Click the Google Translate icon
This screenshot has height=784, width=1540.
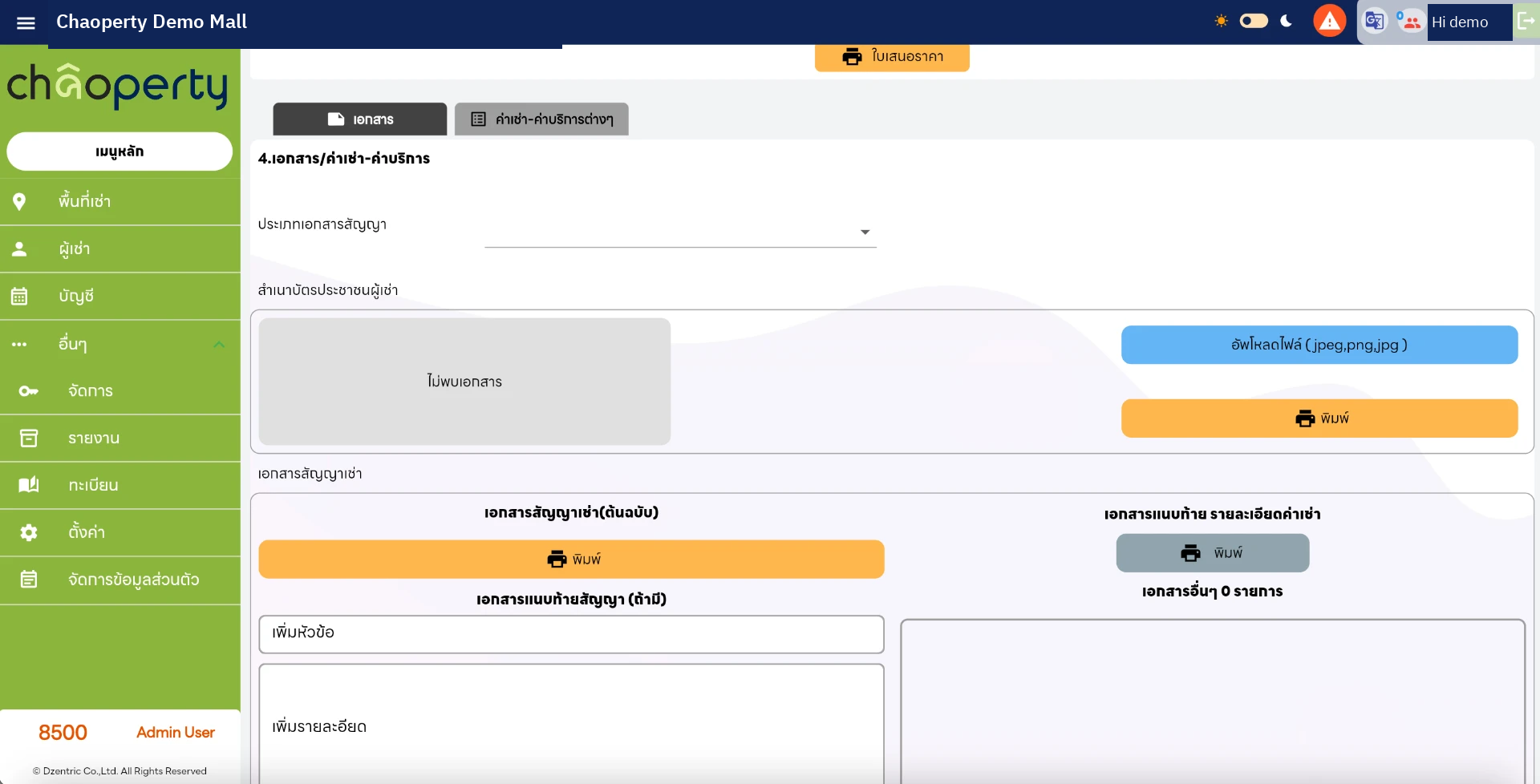click(1375, 21)
